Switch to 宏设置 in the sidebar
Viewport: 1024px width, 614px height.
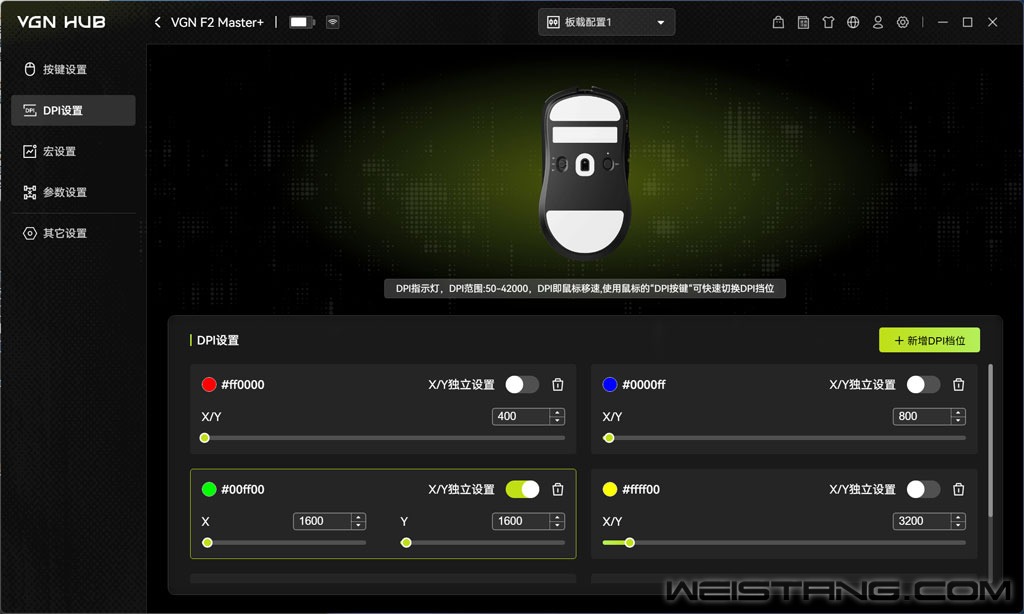click(x=59, y=151)
